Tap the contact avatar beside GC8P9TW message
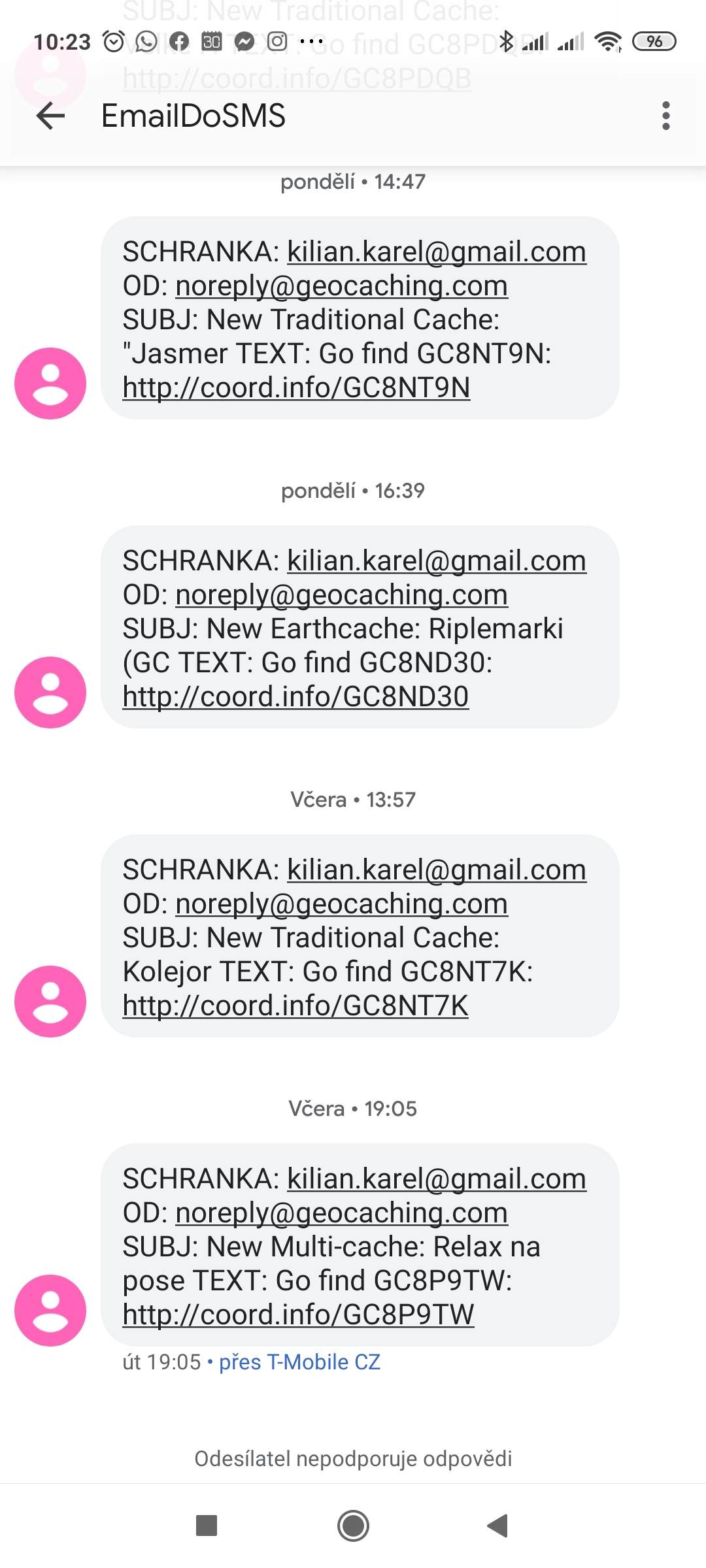 (50, 1311)
